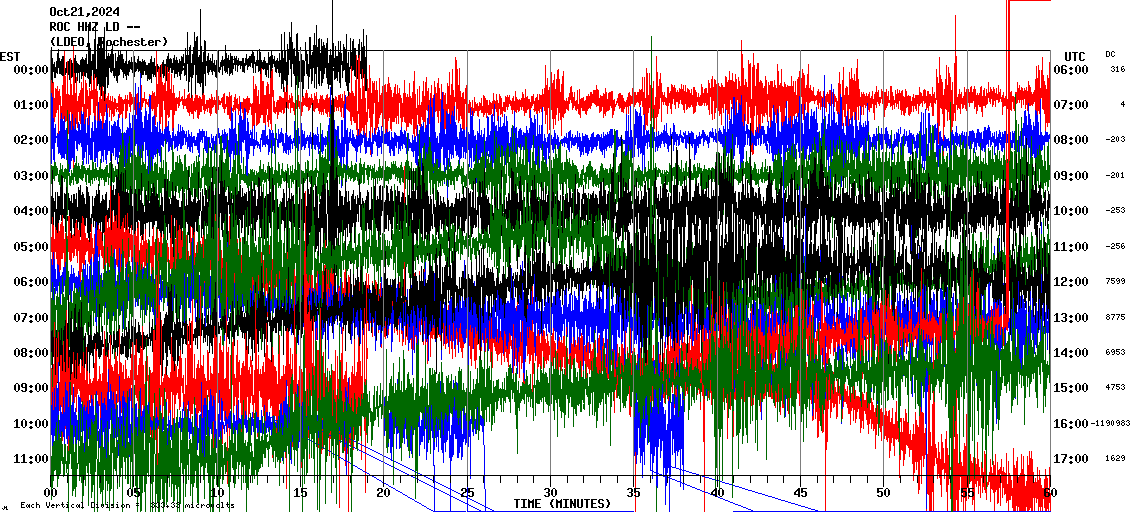Click the TIME (MINUTES) axis label

(x=562, y=504)
